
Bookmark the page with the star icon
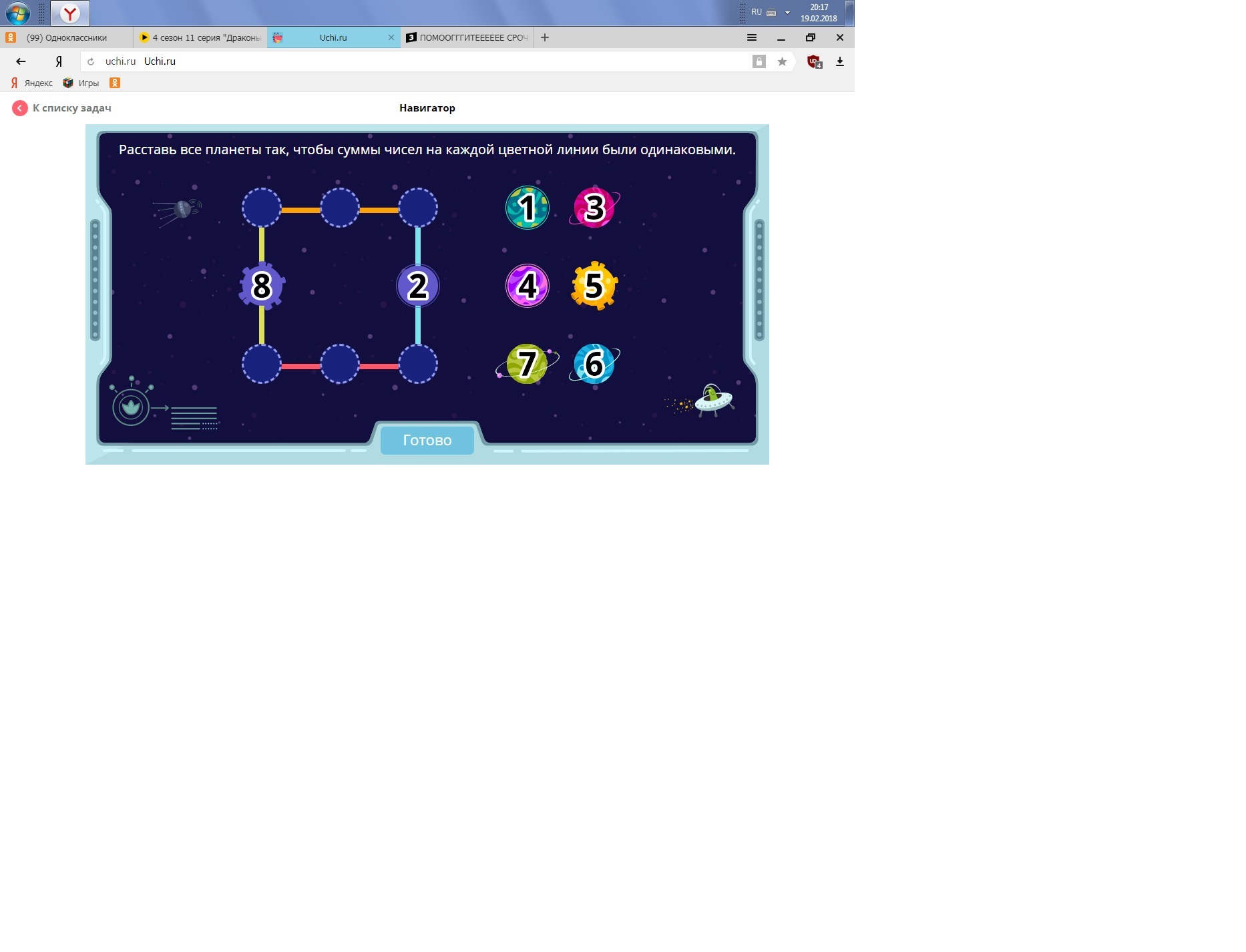[x=782, y=62]
